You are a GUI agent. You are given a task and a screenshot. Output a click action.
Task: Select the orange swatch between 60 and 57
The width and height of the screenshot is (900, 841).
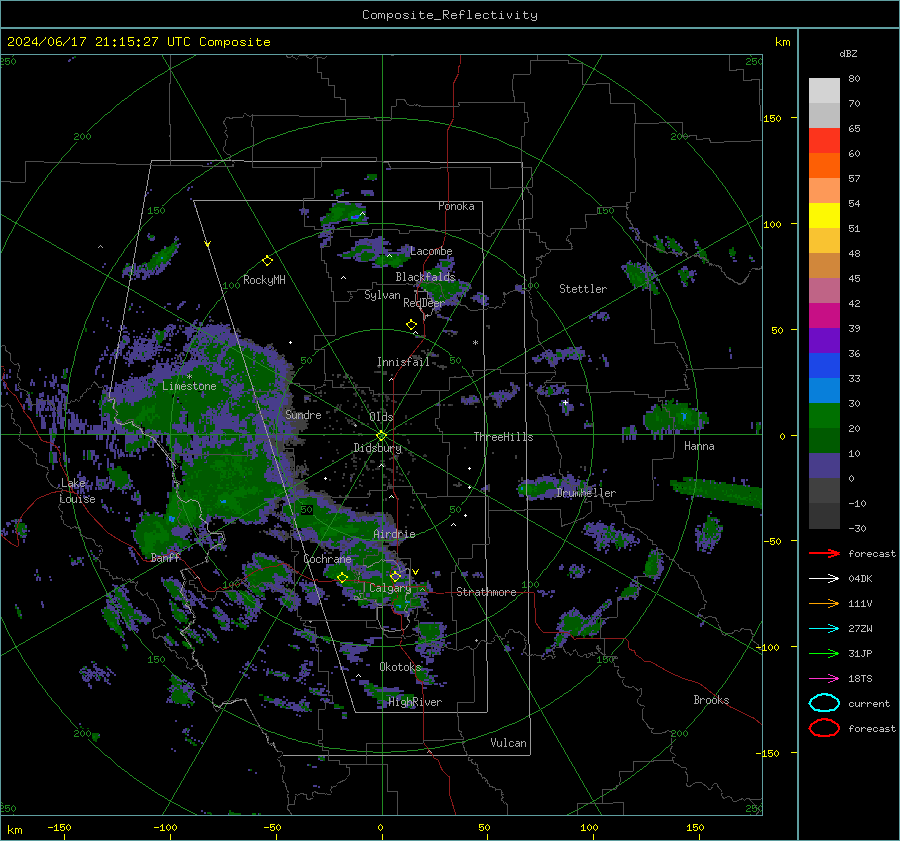coord(824,166)
